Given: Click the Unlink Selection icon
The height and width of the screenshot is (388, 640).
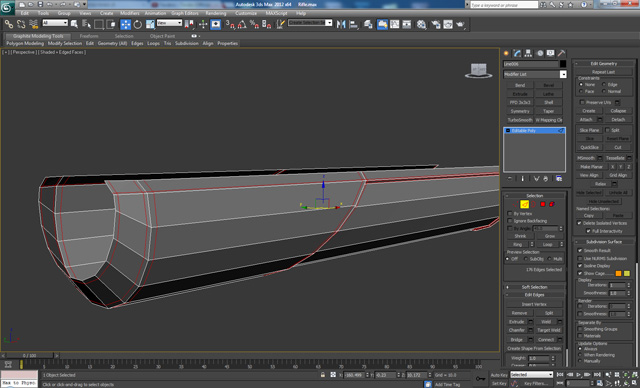Looking at the screenshot, I should tap(21, 24).
